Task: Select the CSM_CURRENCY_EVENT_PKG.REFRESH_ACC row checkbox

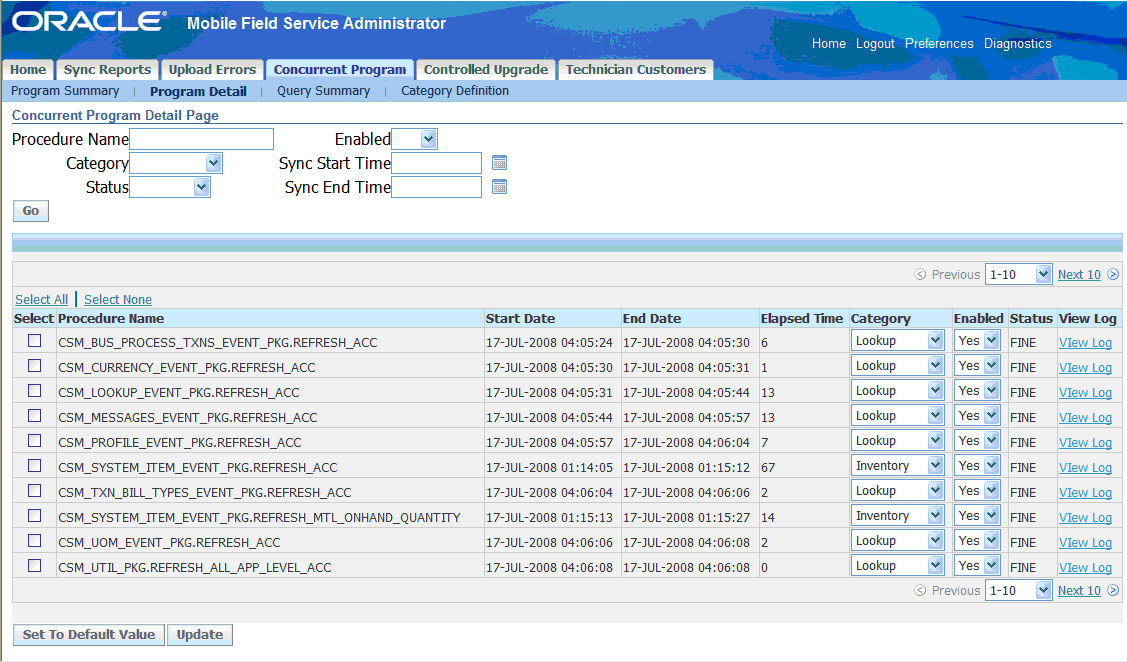Action: click(x=34, y=366)
